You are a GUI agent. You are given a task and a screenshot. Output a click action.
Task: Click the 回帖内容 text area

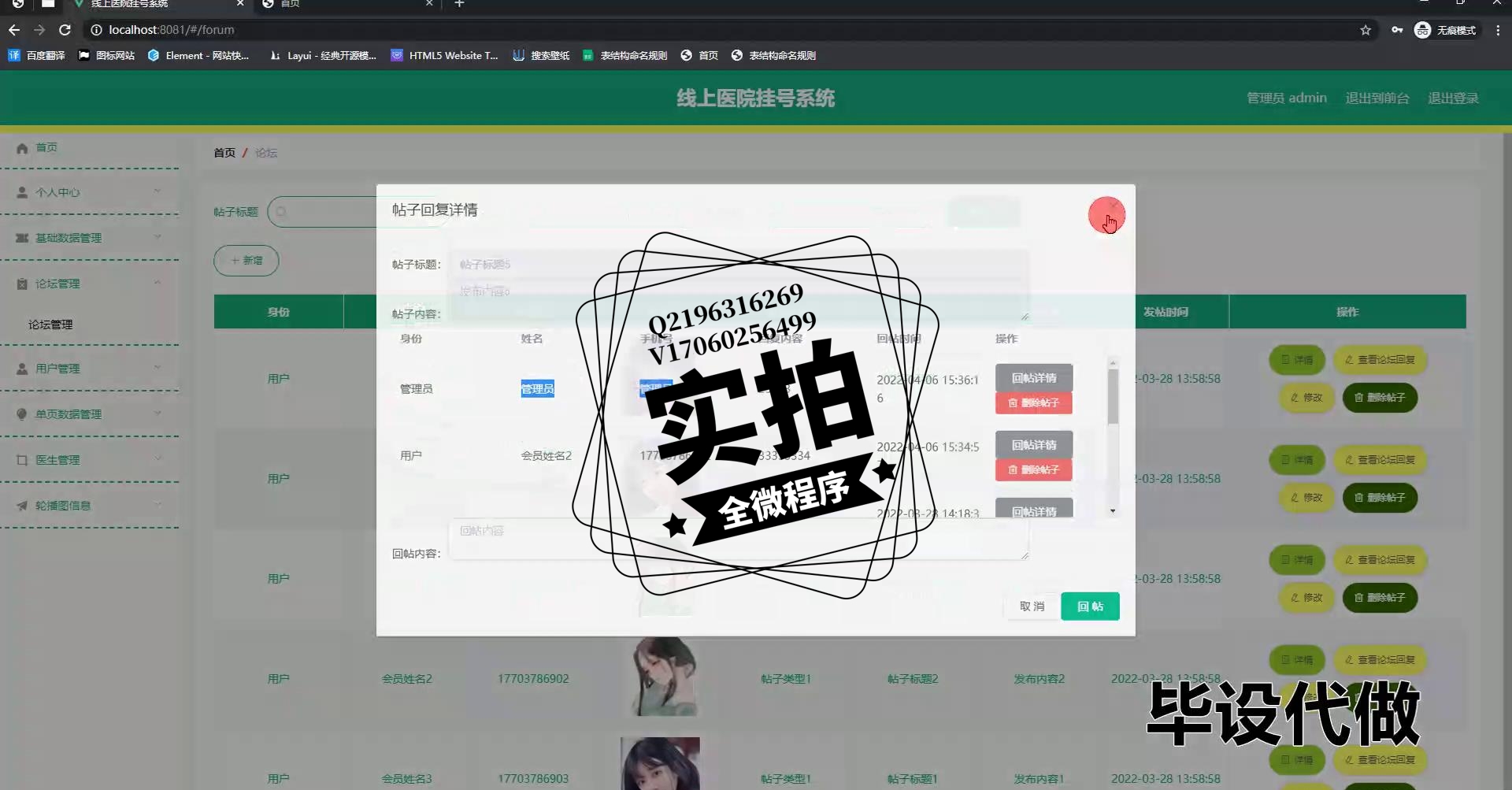point(739,539)
